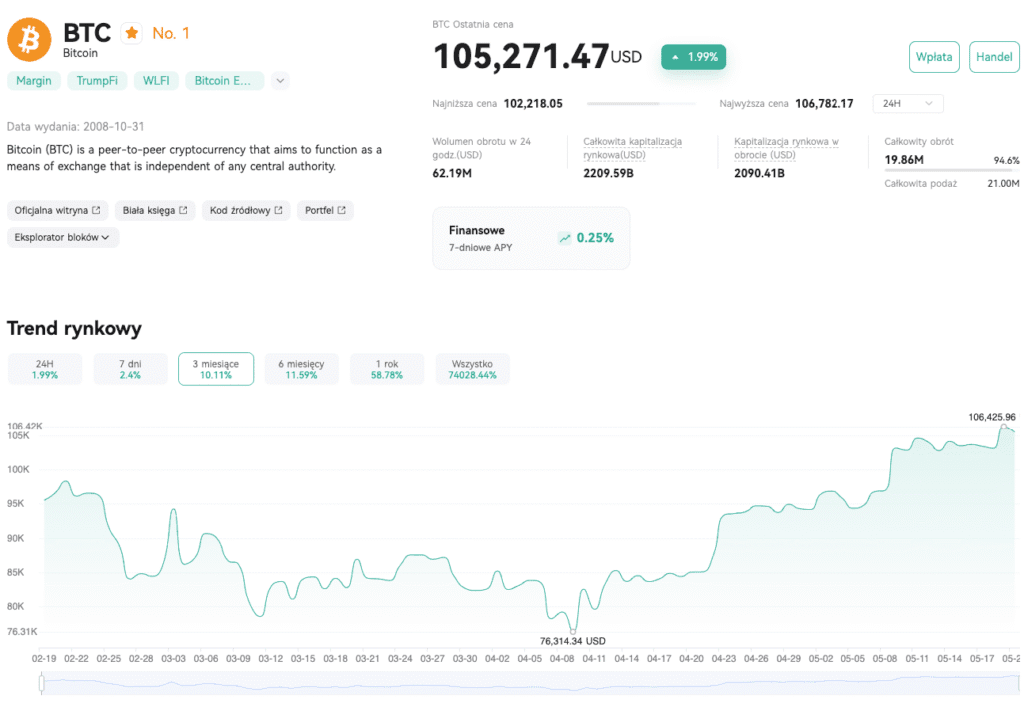Switch chart to the 24H tab

[45, 370]
